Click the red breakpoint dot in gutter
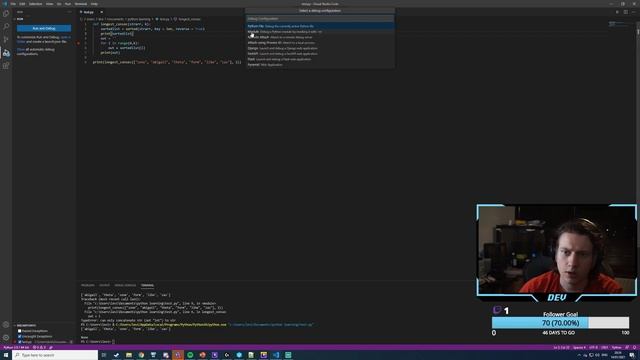The image size is (640, 360). click(x=78, y=43)
